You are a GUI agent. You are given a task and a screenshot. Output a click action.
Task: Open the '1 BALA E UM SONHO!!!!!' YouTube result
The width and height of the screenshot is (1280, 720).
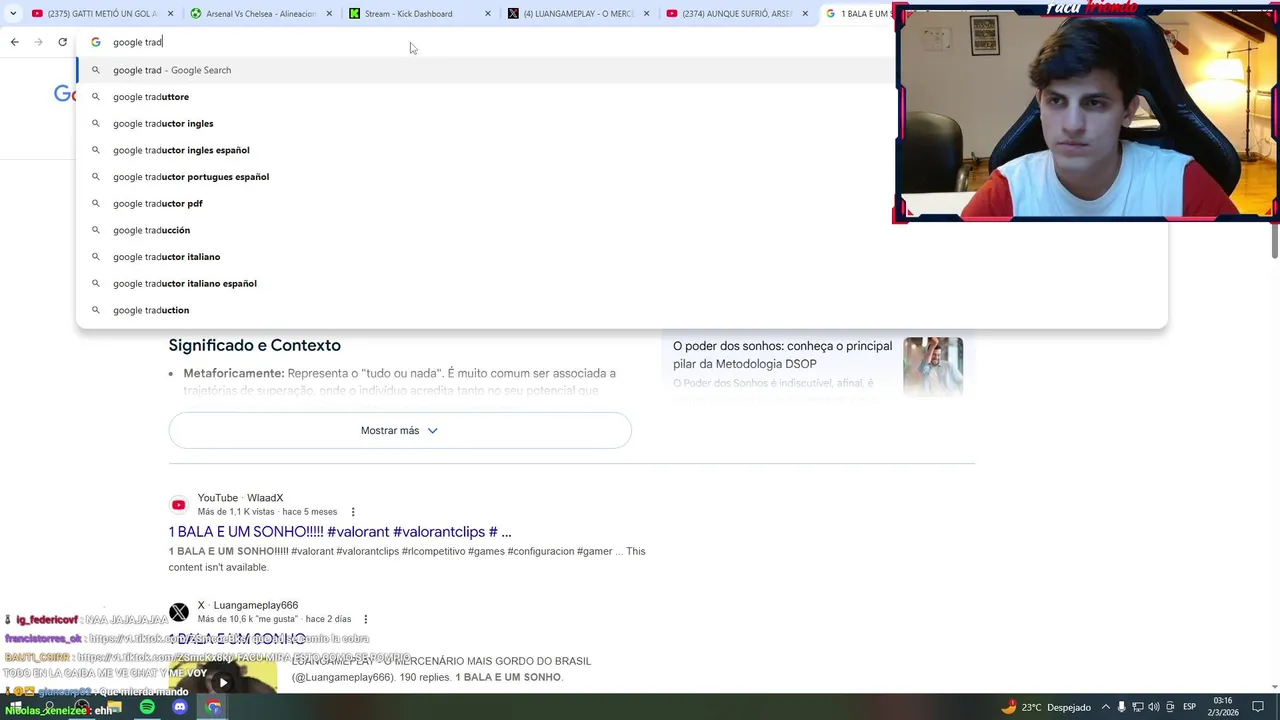click(340, 532)
